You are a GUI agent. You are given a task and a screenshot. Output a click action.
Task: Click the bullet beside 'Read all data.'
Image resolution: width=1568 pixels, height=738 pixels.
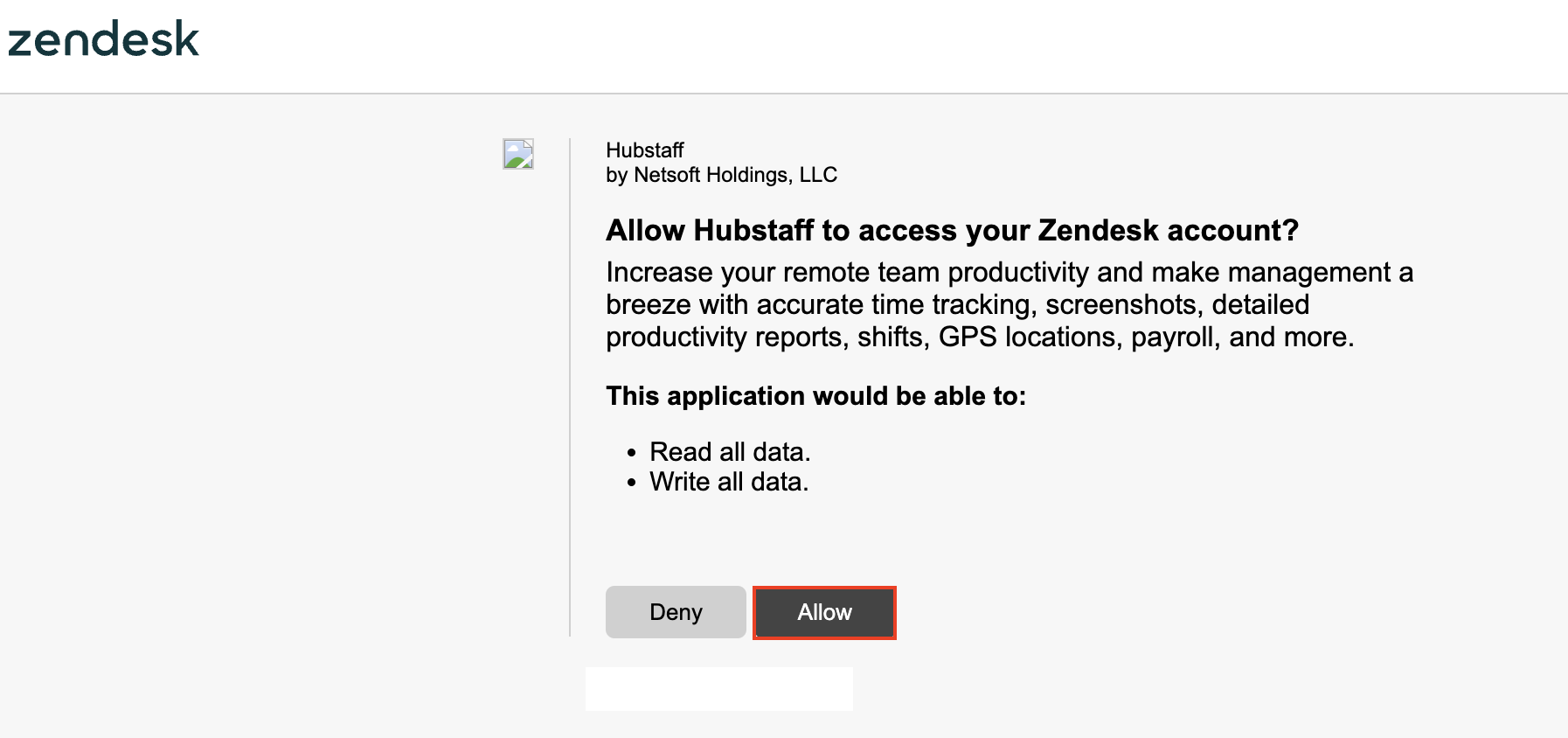pyautogui.click(x=632, y=453)
